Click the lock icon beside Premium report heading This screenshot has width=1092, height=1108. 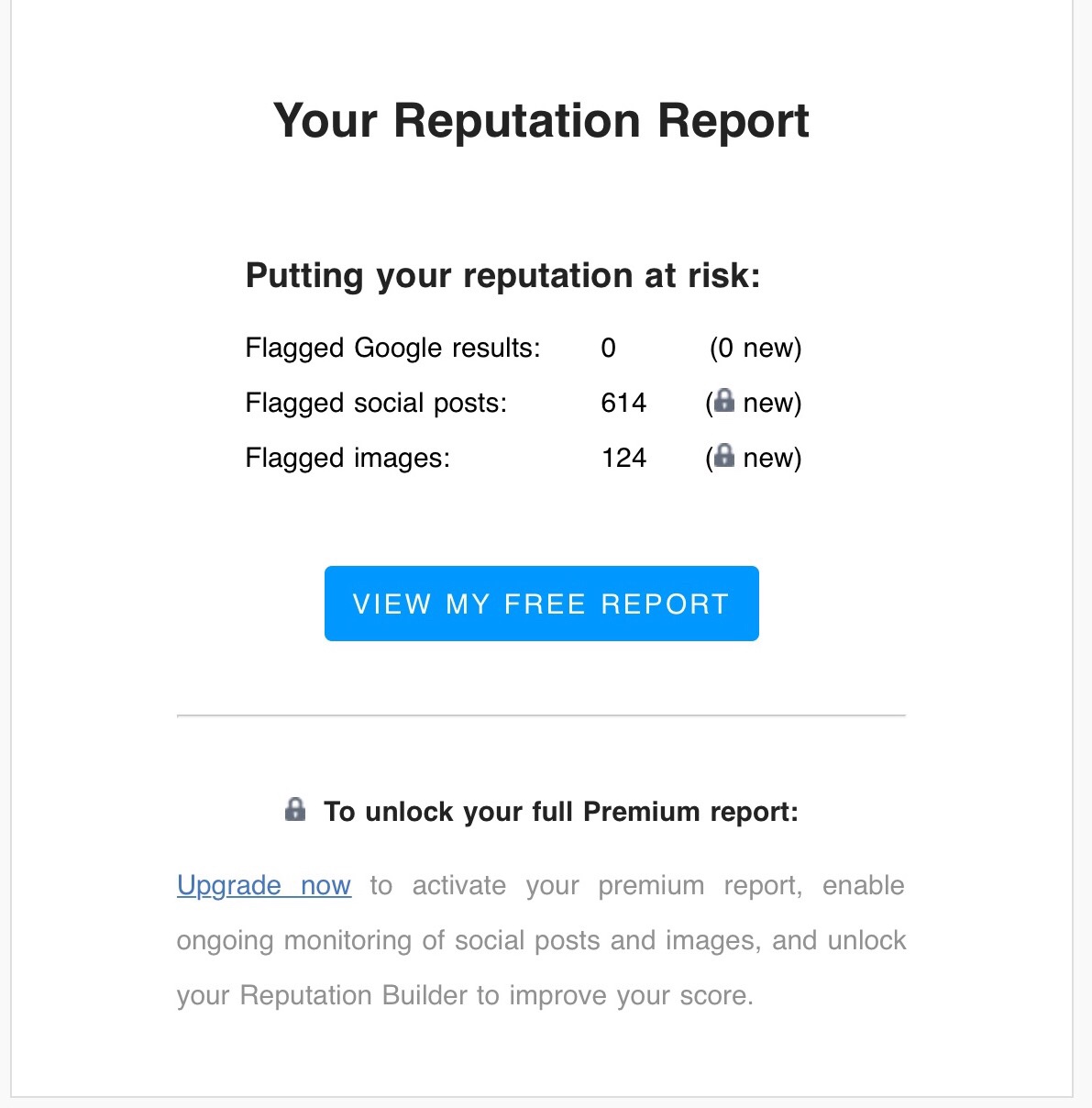point(295,810)
